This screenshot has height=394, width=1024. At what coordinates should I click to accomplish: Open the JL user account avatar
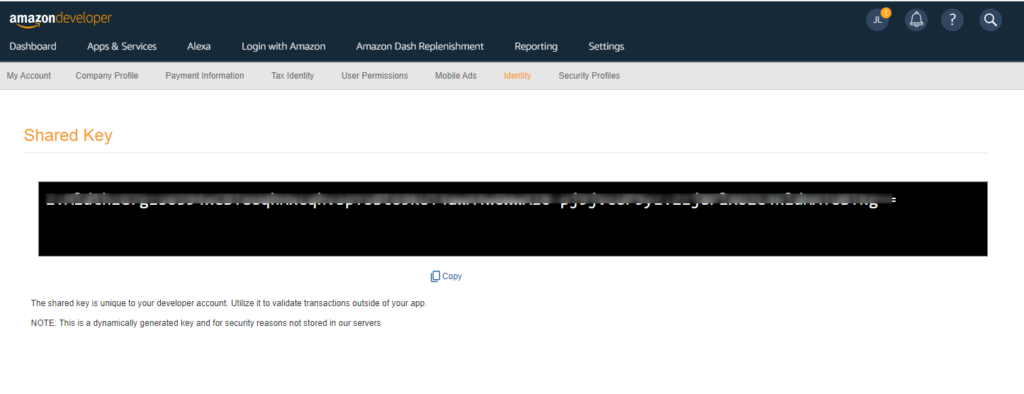[x=878, y=20]
